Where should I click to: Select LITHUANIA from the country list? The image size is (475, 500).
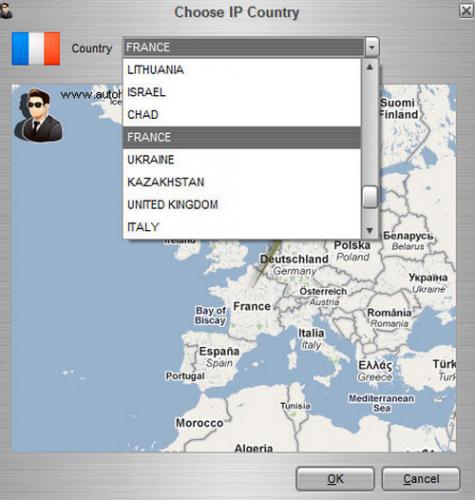point(242,70)
